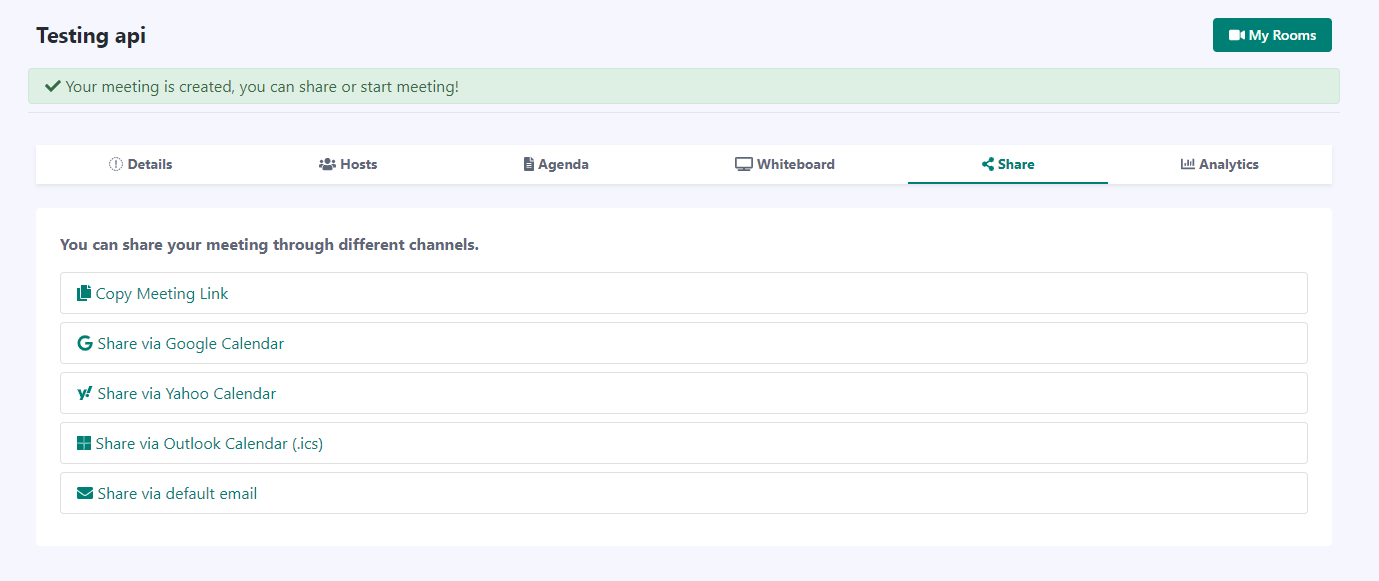The width and height of the screenshot is (1379, 581).
Task: Click the people icon on Hosts tab
Action: (327, 165)
